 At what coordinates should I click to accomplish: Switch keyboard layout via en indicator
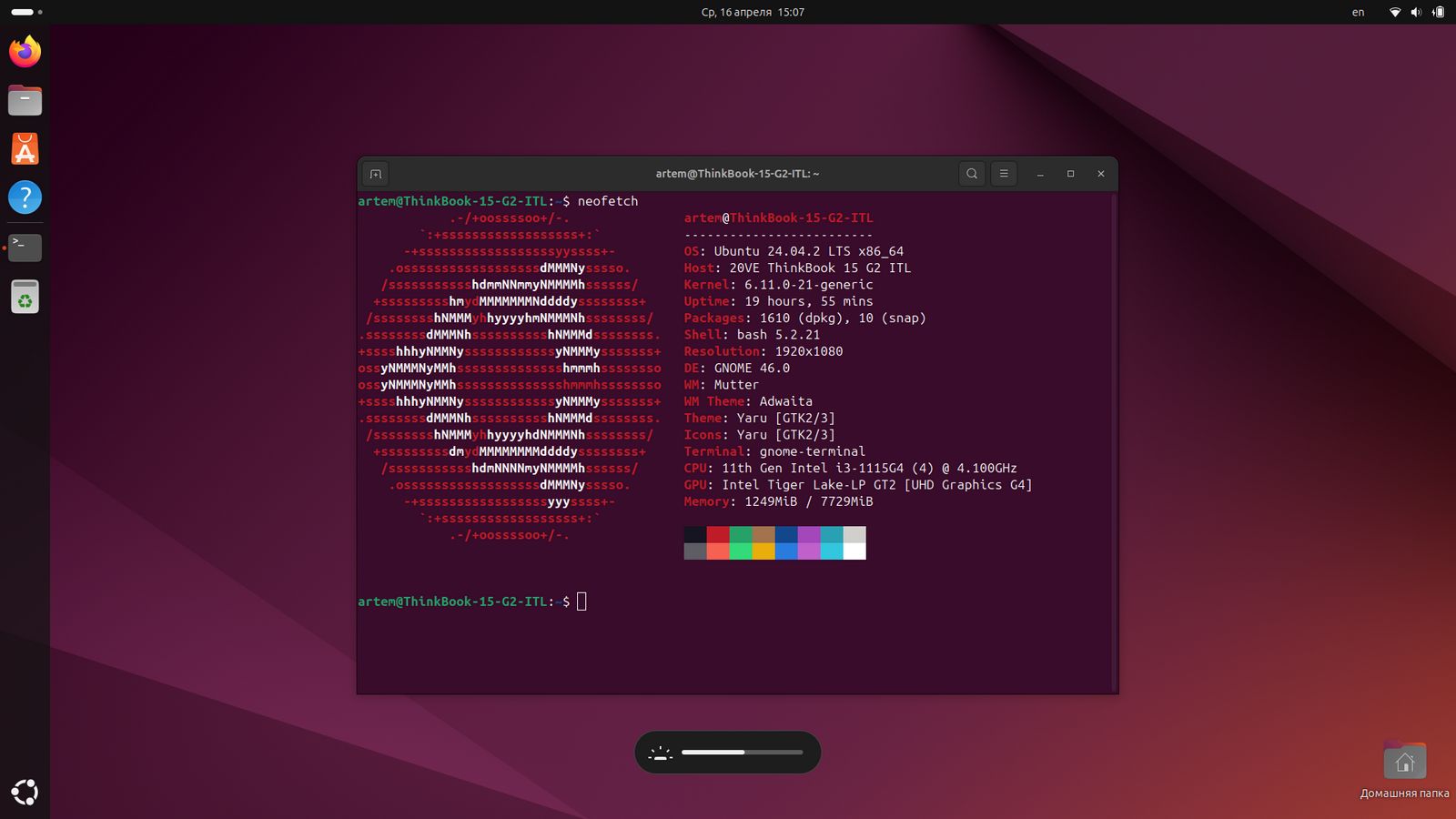[x=1358, y=12]
